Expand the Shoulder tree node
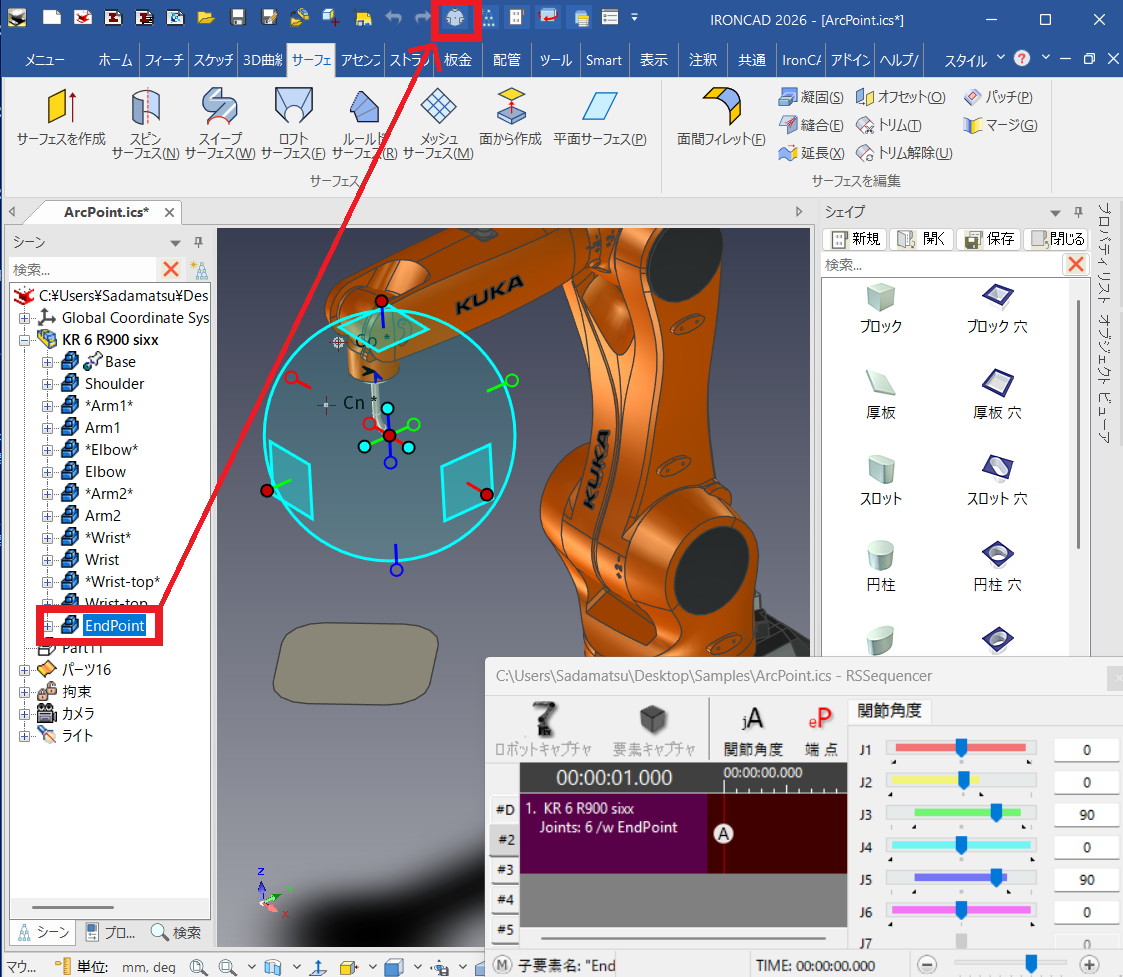Screen dimensions: 1123x977 pos(47,384)
